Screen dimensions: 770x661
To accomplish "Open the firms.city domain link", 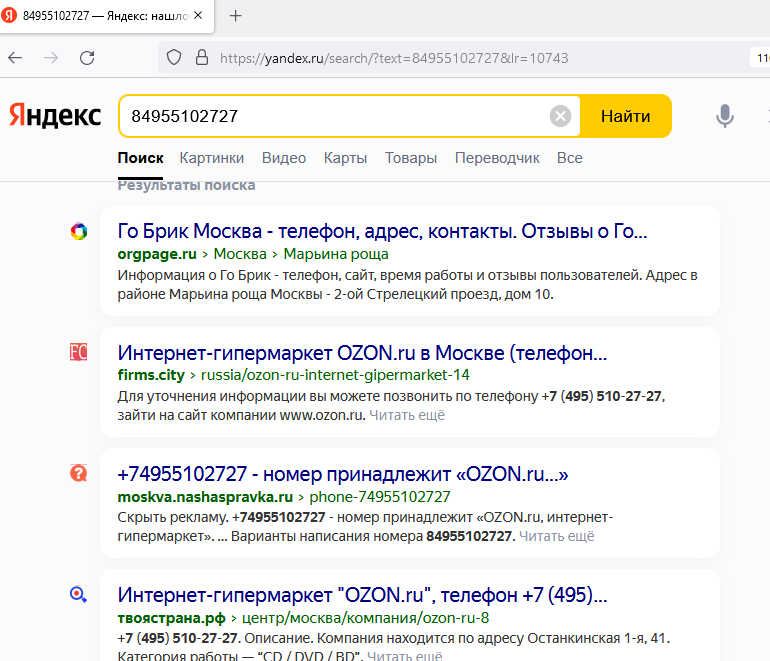I will pos(151,375).
